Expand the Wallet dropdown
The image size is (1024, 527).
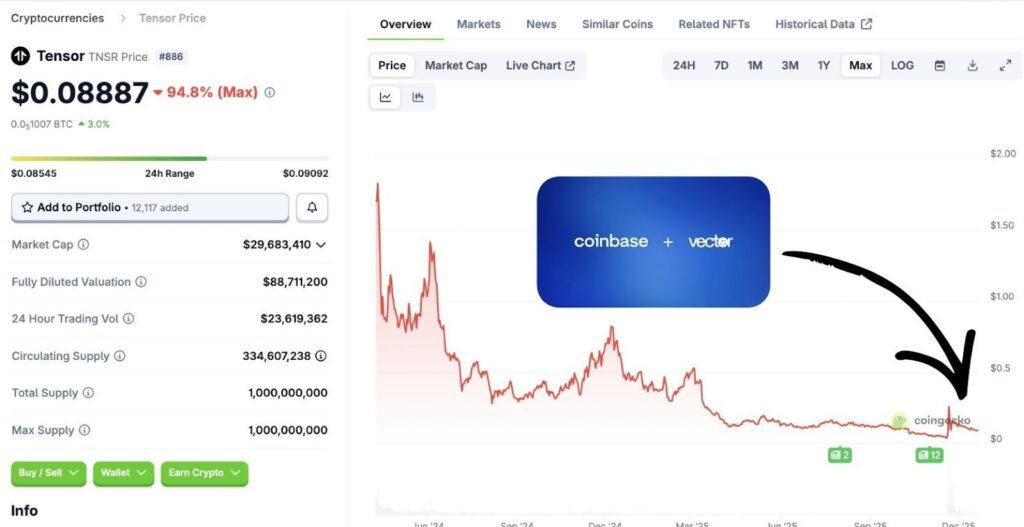(124, 473)
